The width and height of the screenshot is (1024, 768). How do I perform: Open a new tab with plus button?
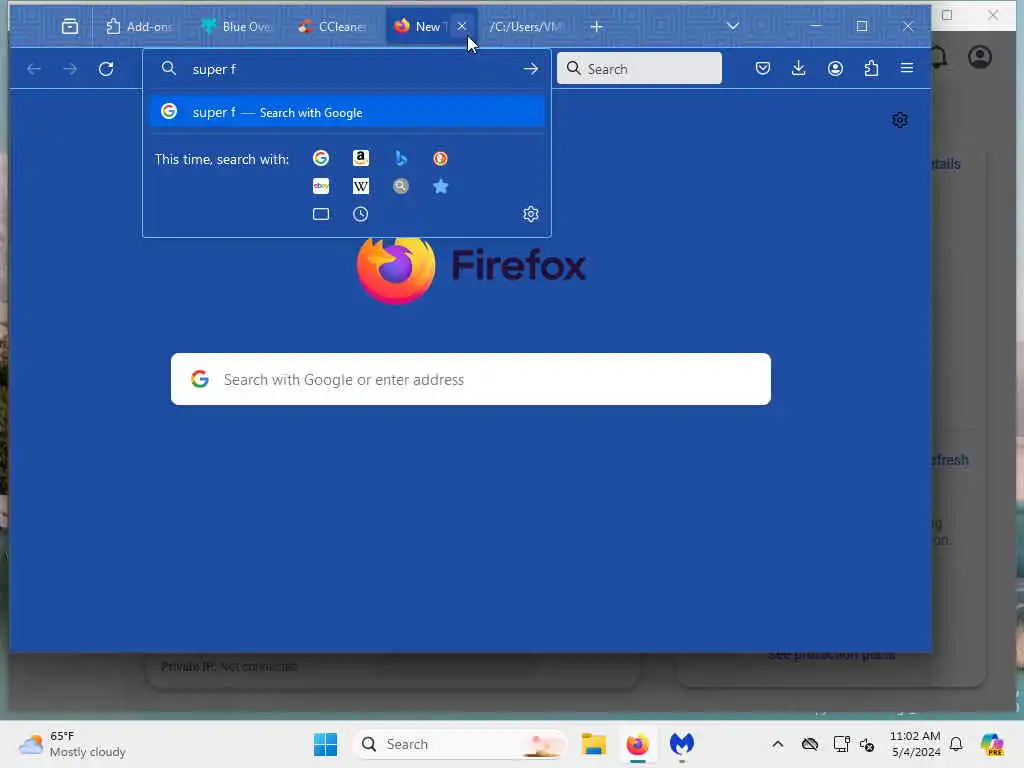tap(596, 27)
